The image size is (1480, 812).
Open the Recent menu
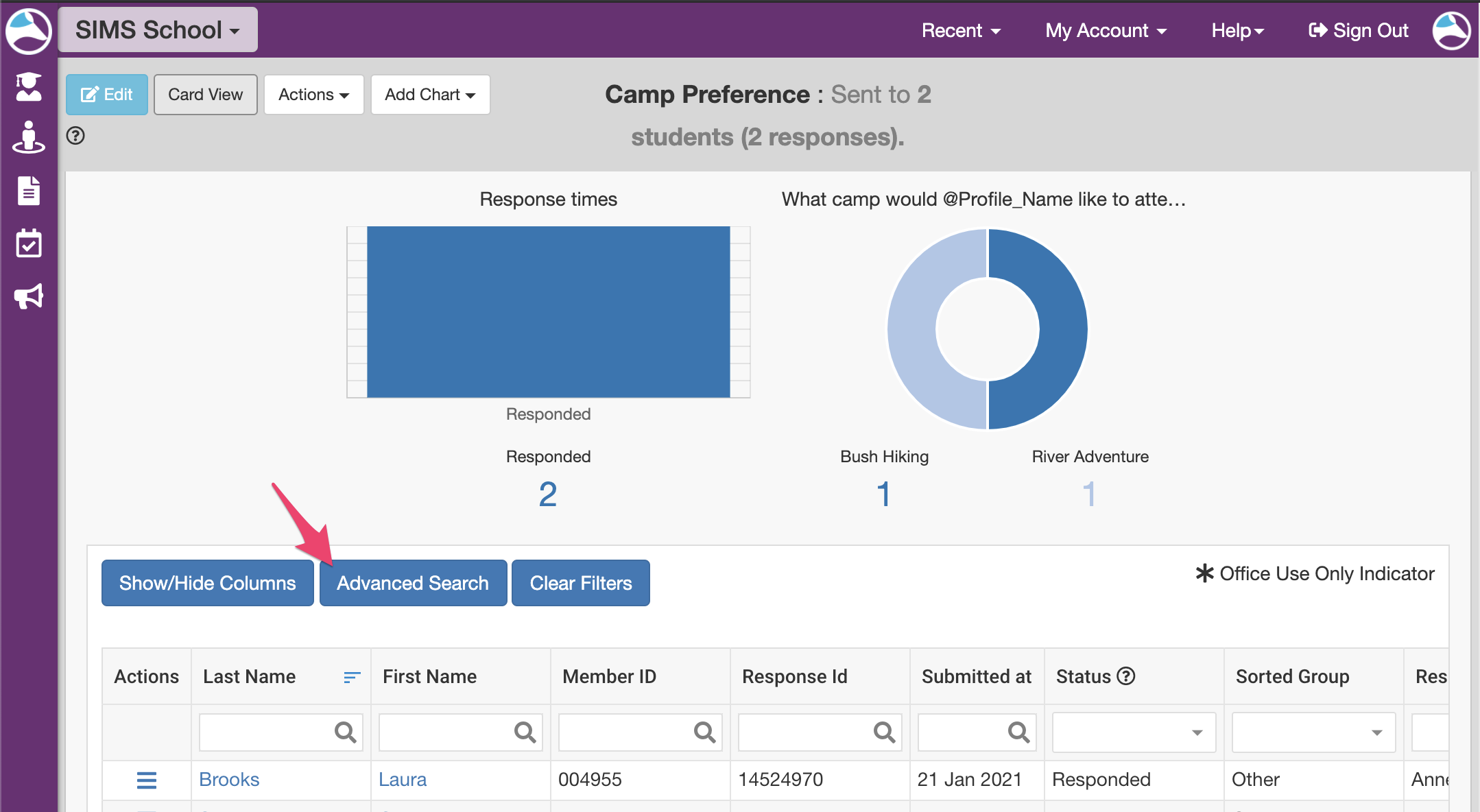(x=961, y=31)
